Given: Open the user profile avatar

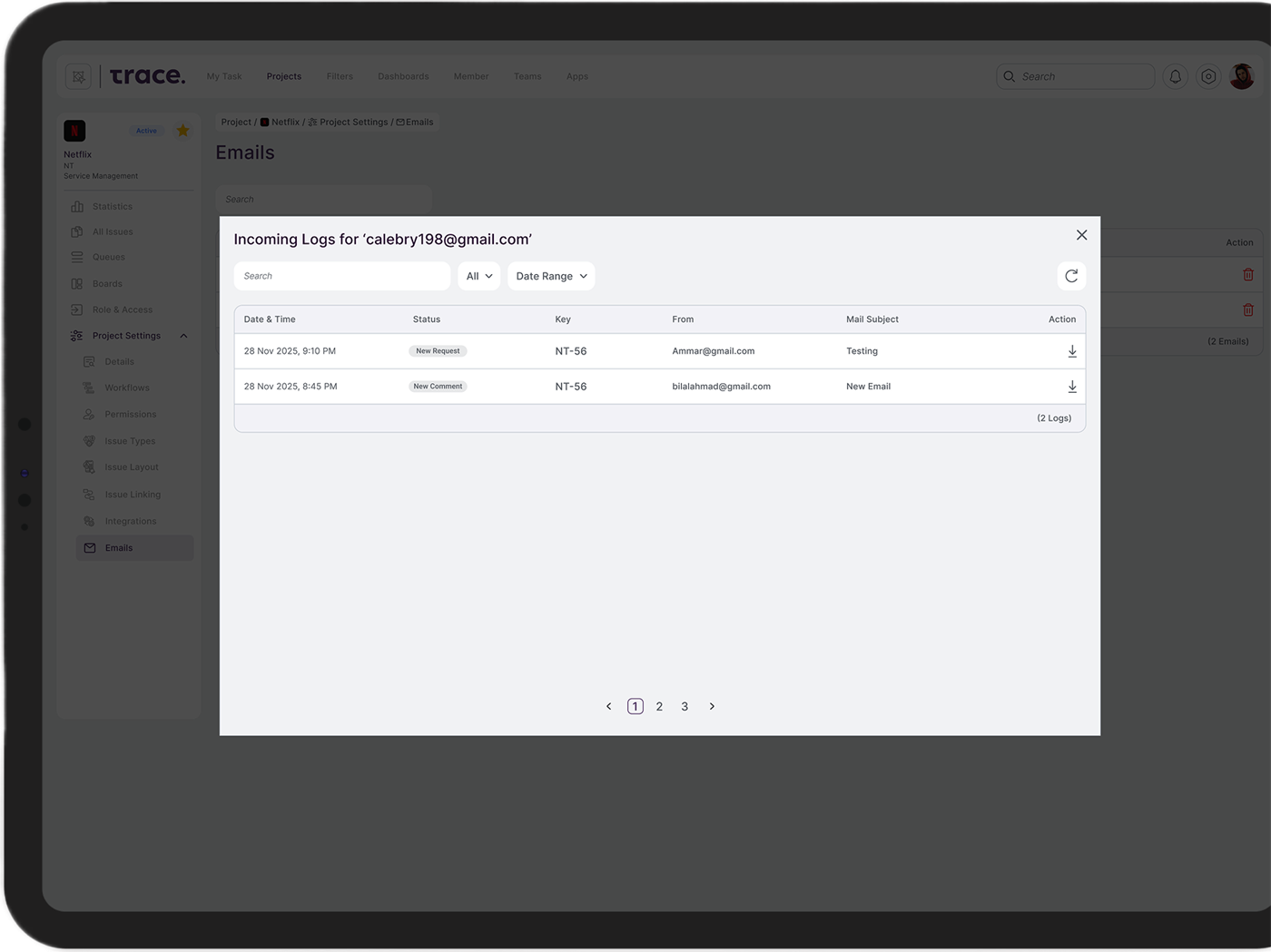Looking at the screenshot, I should tap(1242, 76).
